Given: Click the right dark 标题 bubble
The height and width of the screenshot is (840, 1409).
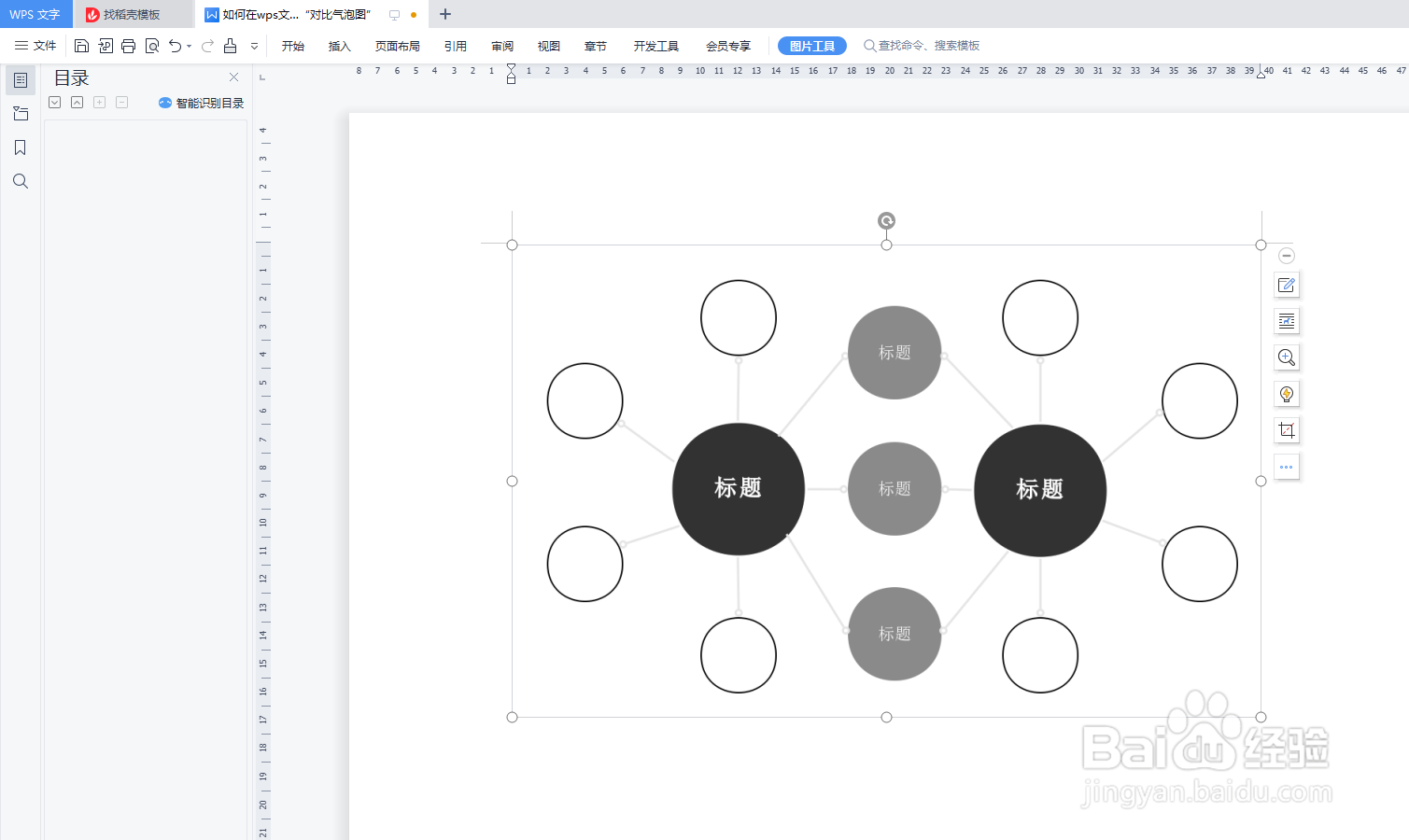Looking at the screenshot, I should [1040, 490].
